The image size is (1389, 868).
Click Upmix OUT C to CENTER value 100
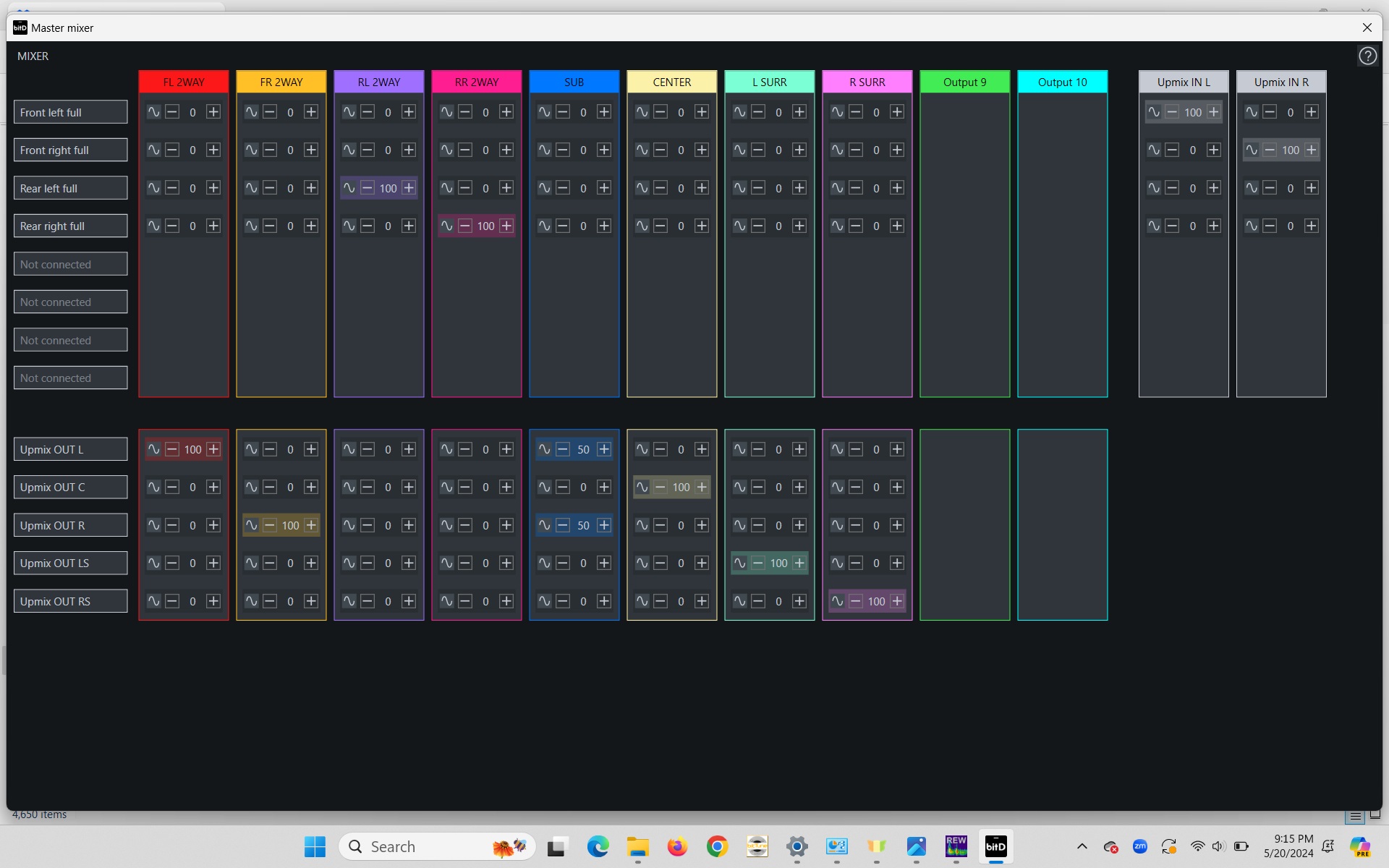681,487
